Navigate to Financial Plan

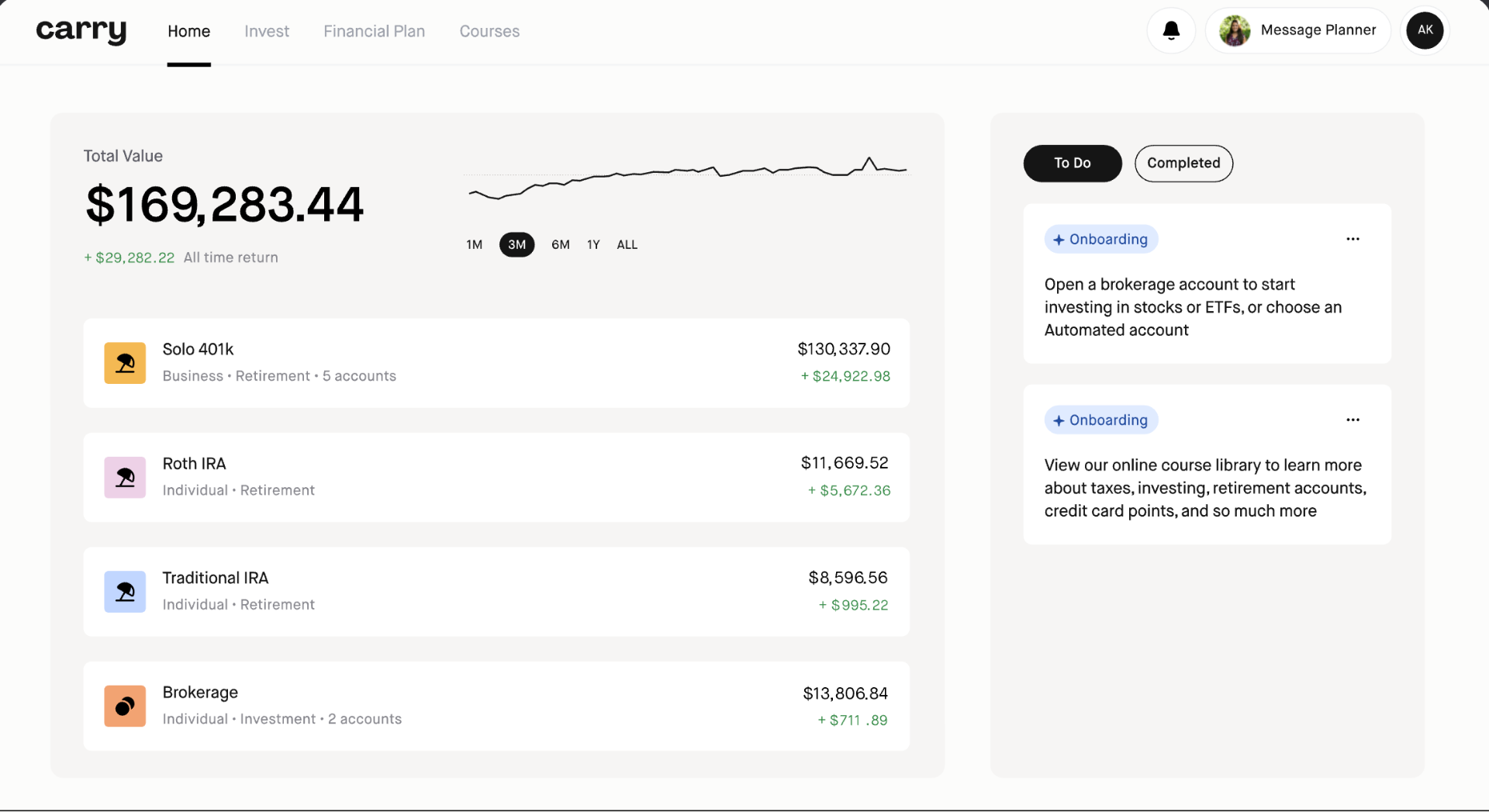[374, 31]
